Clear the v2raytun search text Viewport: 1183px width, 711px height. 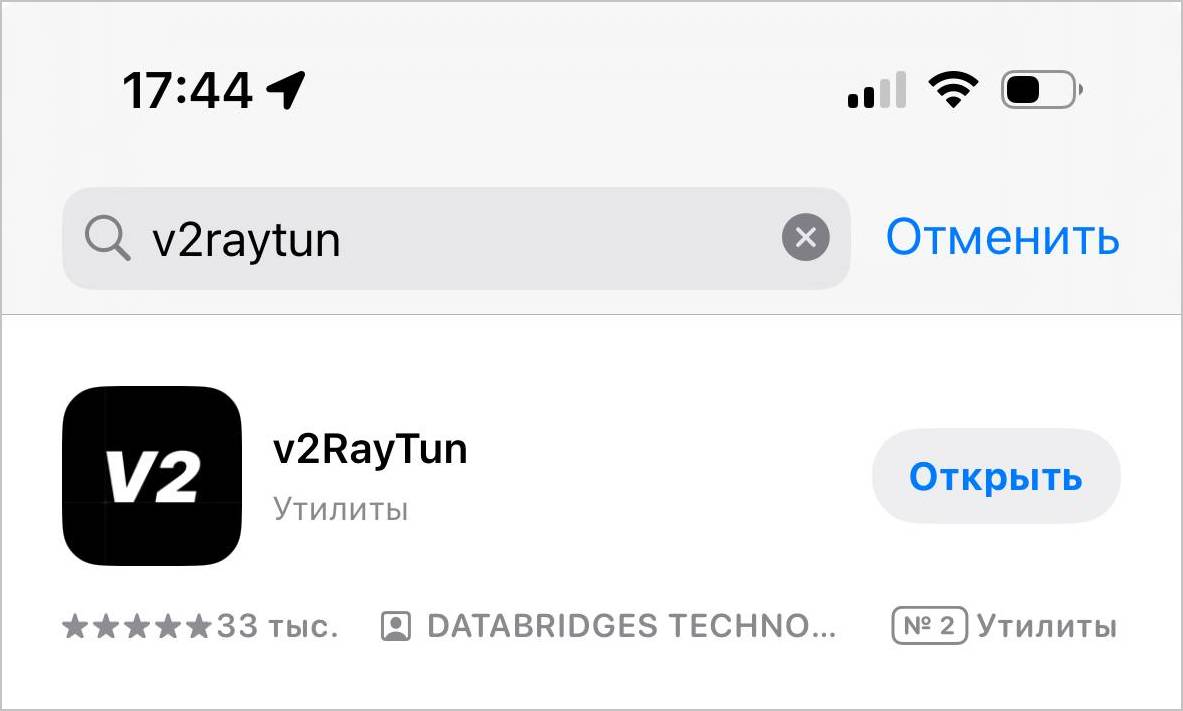click(805, 238)
